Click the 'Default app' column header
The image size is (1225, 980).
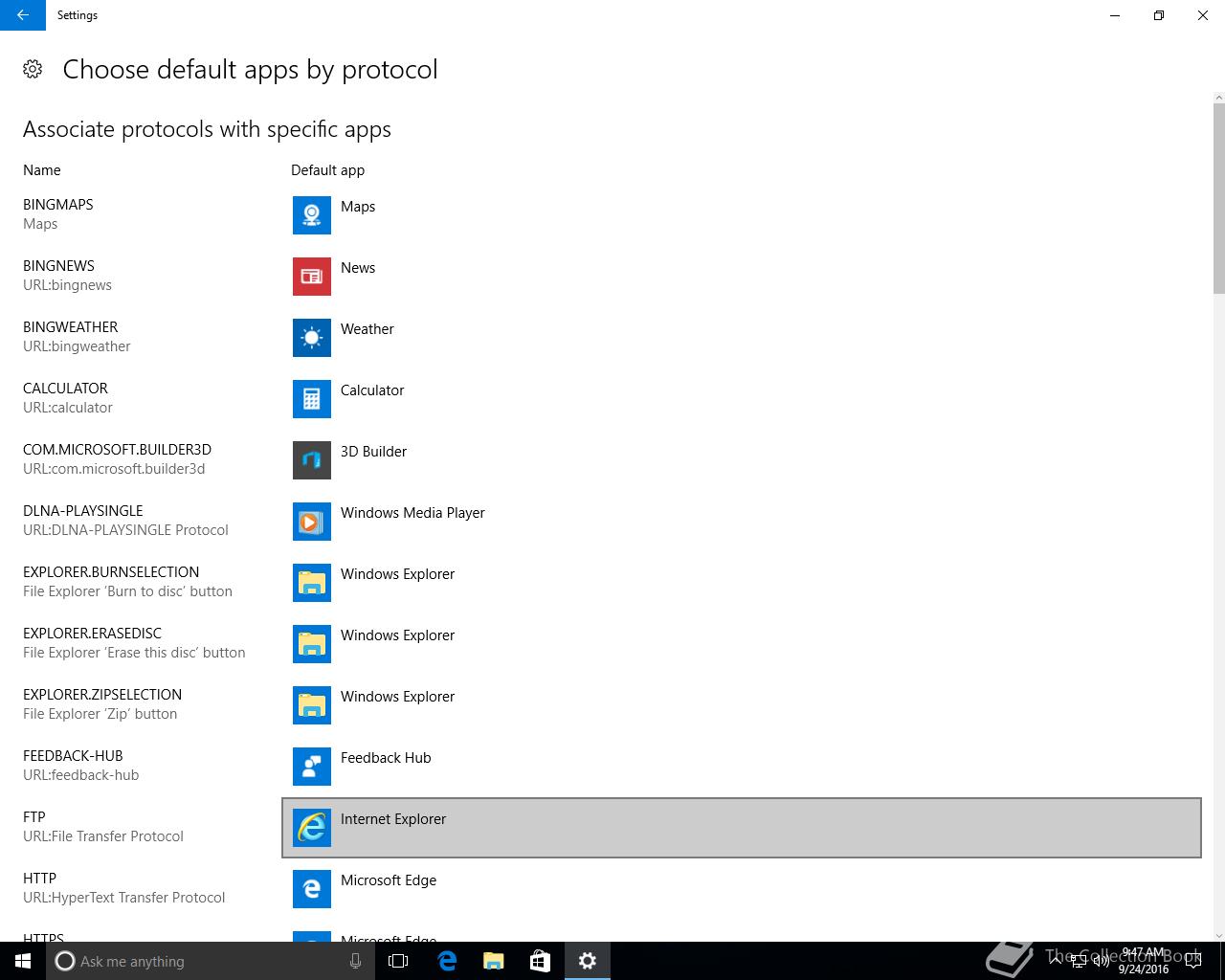(327, 170)
